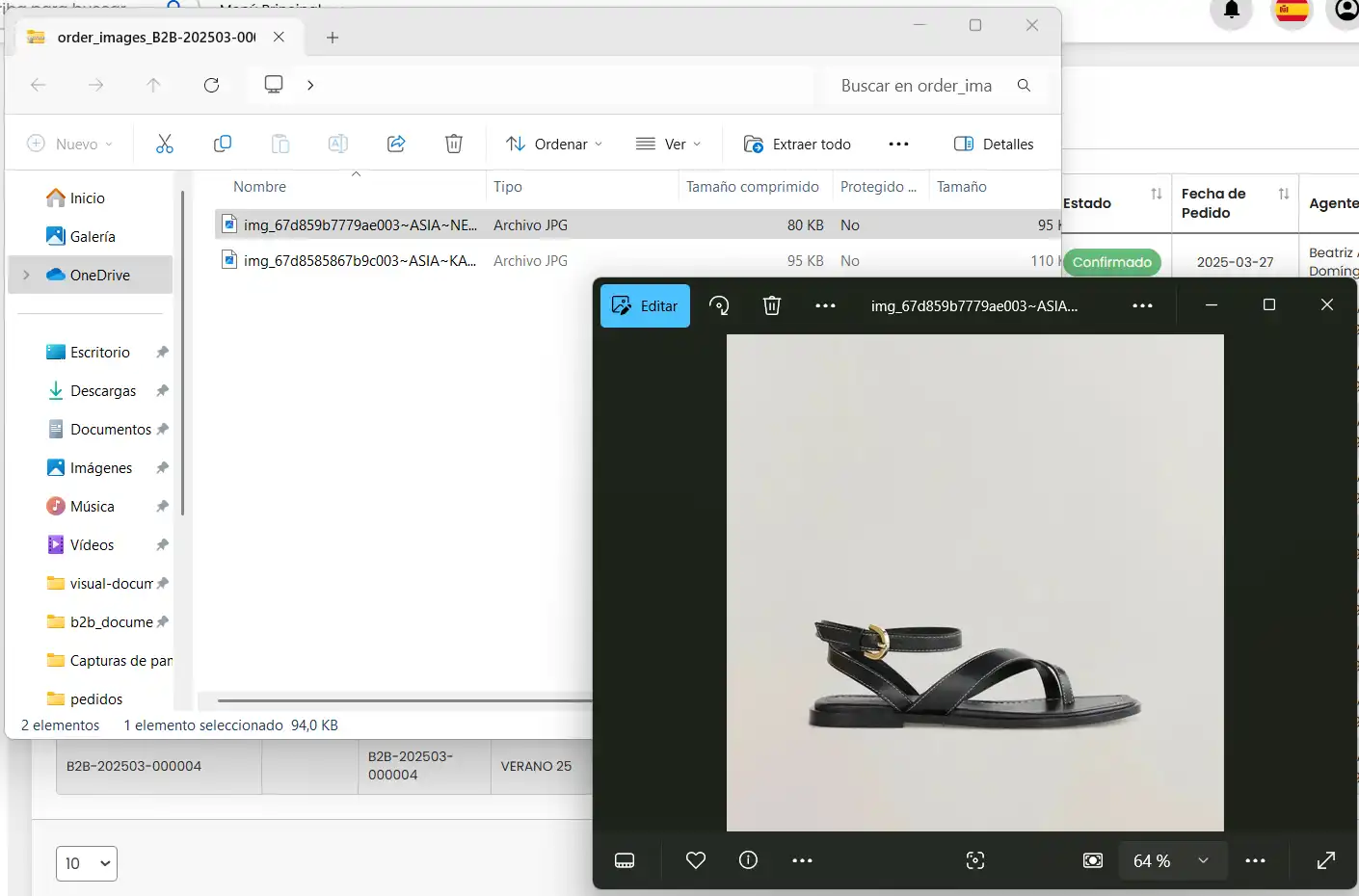Click Extraer todo to extract the archive
Screen dimensions: 1359x896
click(x=797, y=143)
